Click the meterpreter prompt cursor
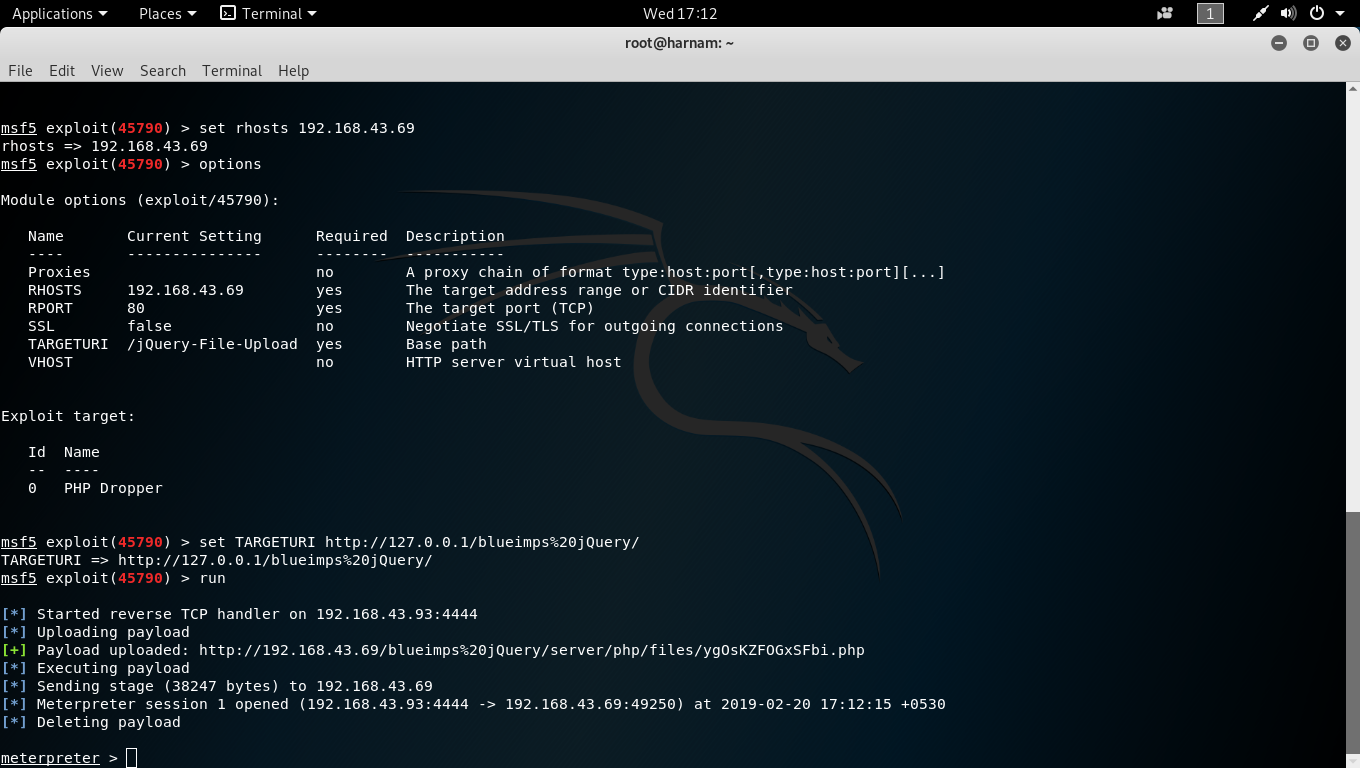Image resolution: width=1360 pixels, height=768 pixels. point(131,758)
